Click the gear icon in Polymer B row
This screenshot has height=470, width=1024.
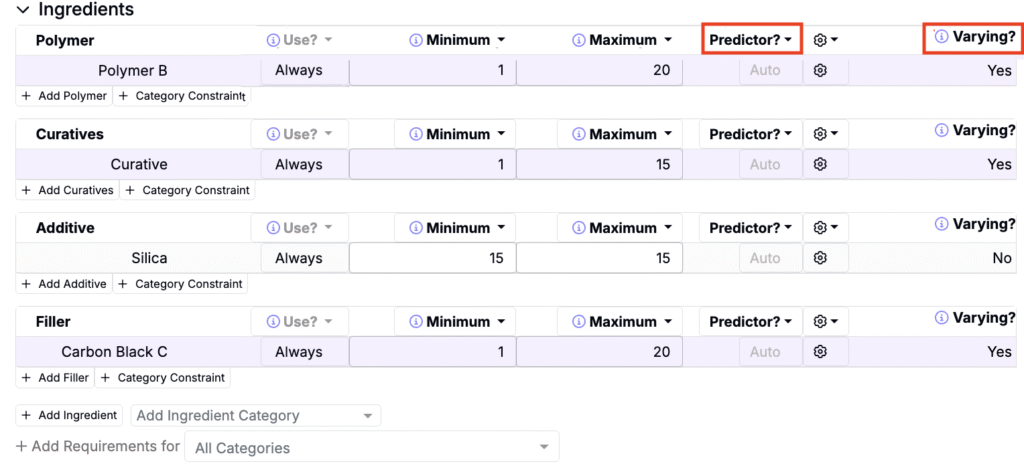pos(820,71)
